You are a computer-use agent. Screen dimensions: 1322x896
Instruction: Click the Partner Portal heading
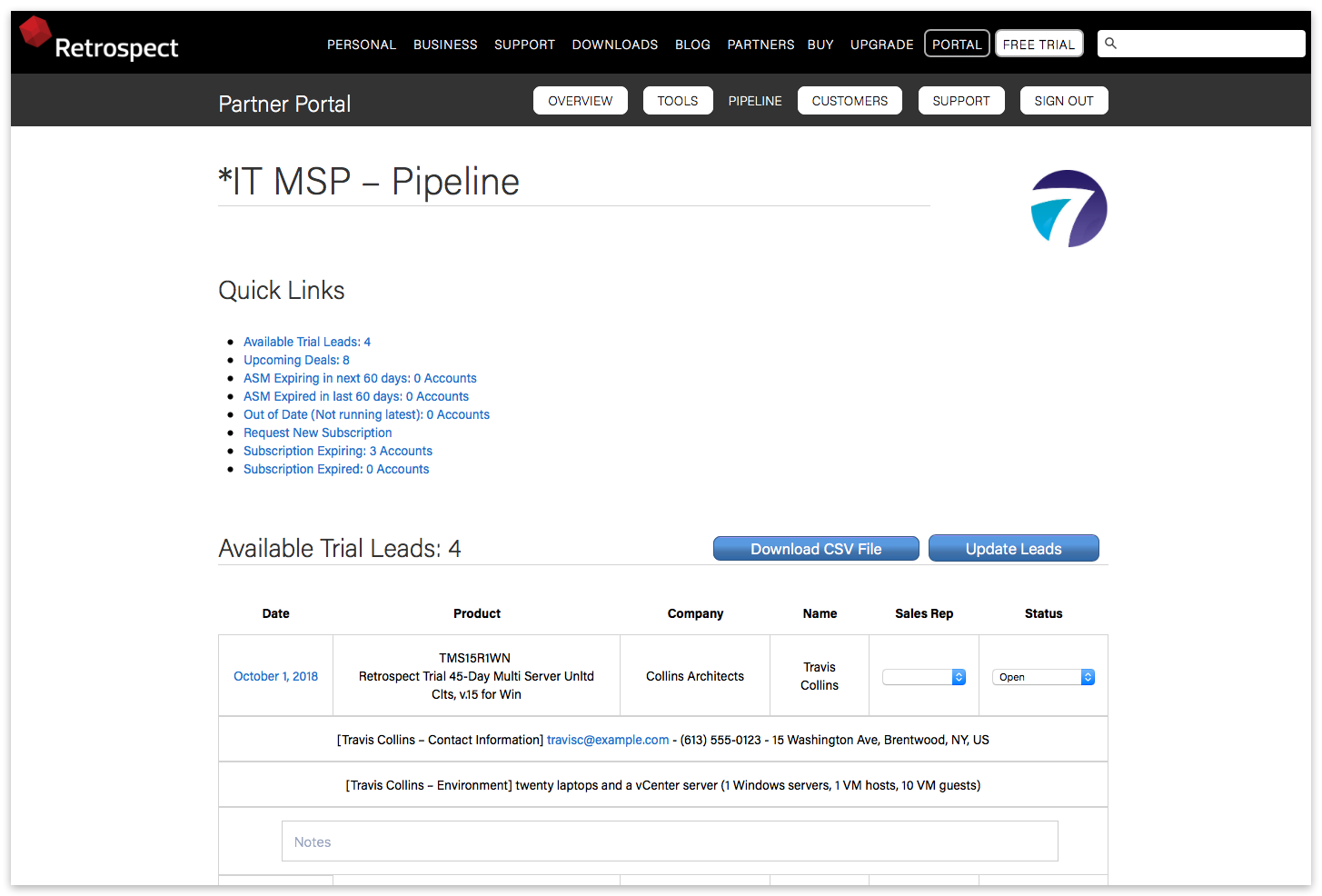click(x=284, y=104)
